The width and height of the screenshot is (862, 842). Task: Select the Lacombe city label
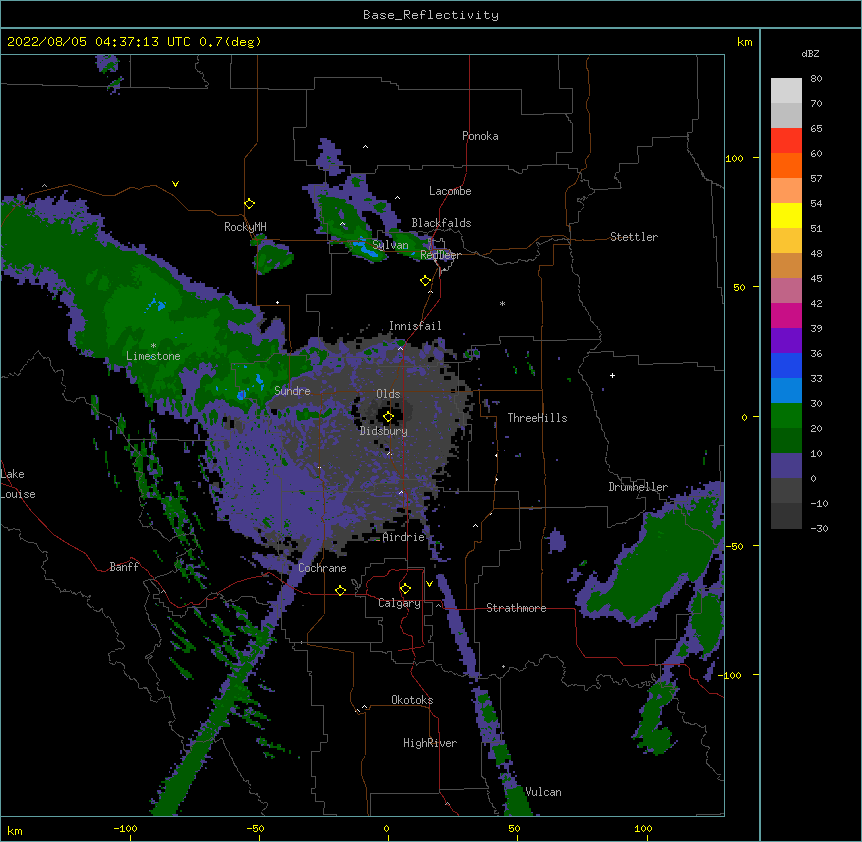pyautogui.click(x=450, y=191)
